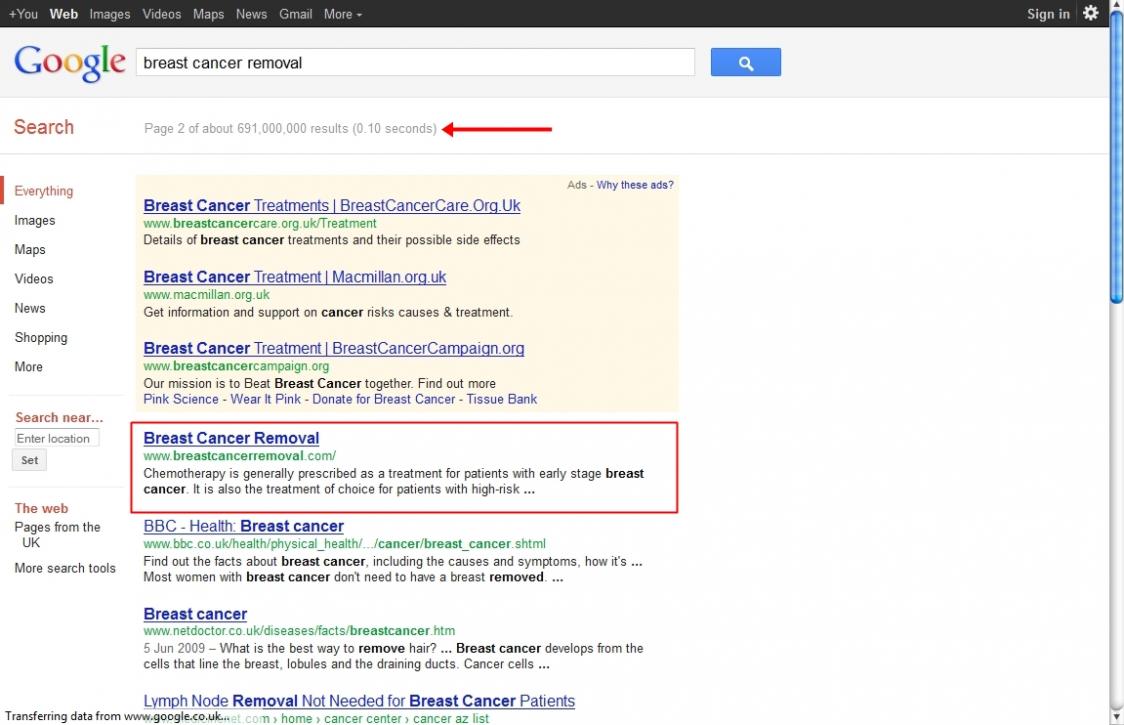Filter results by Videos in sidebar

pos(34,279)
